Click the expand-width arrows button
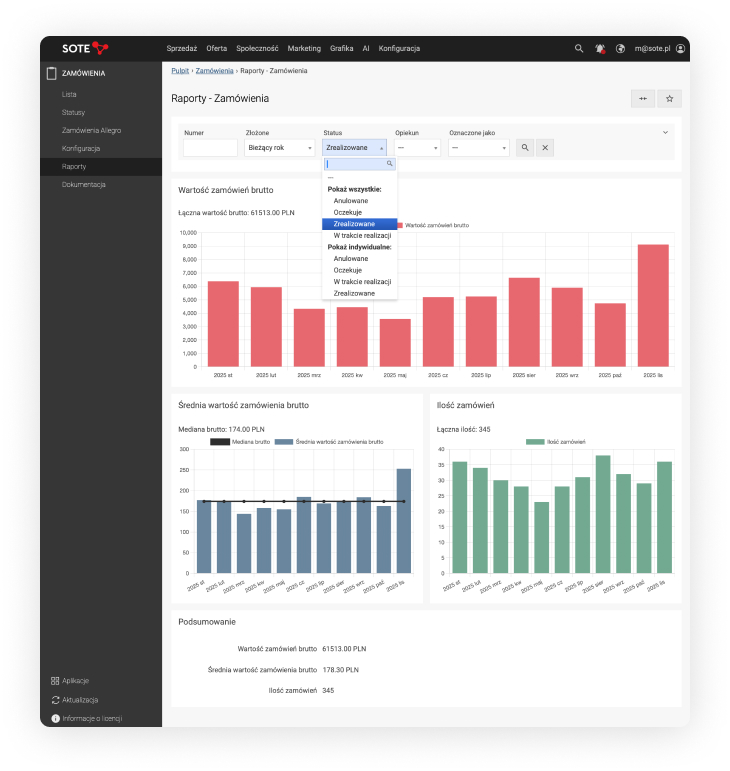The width and height of the screenshot is (730, 771). pos(643,99)
